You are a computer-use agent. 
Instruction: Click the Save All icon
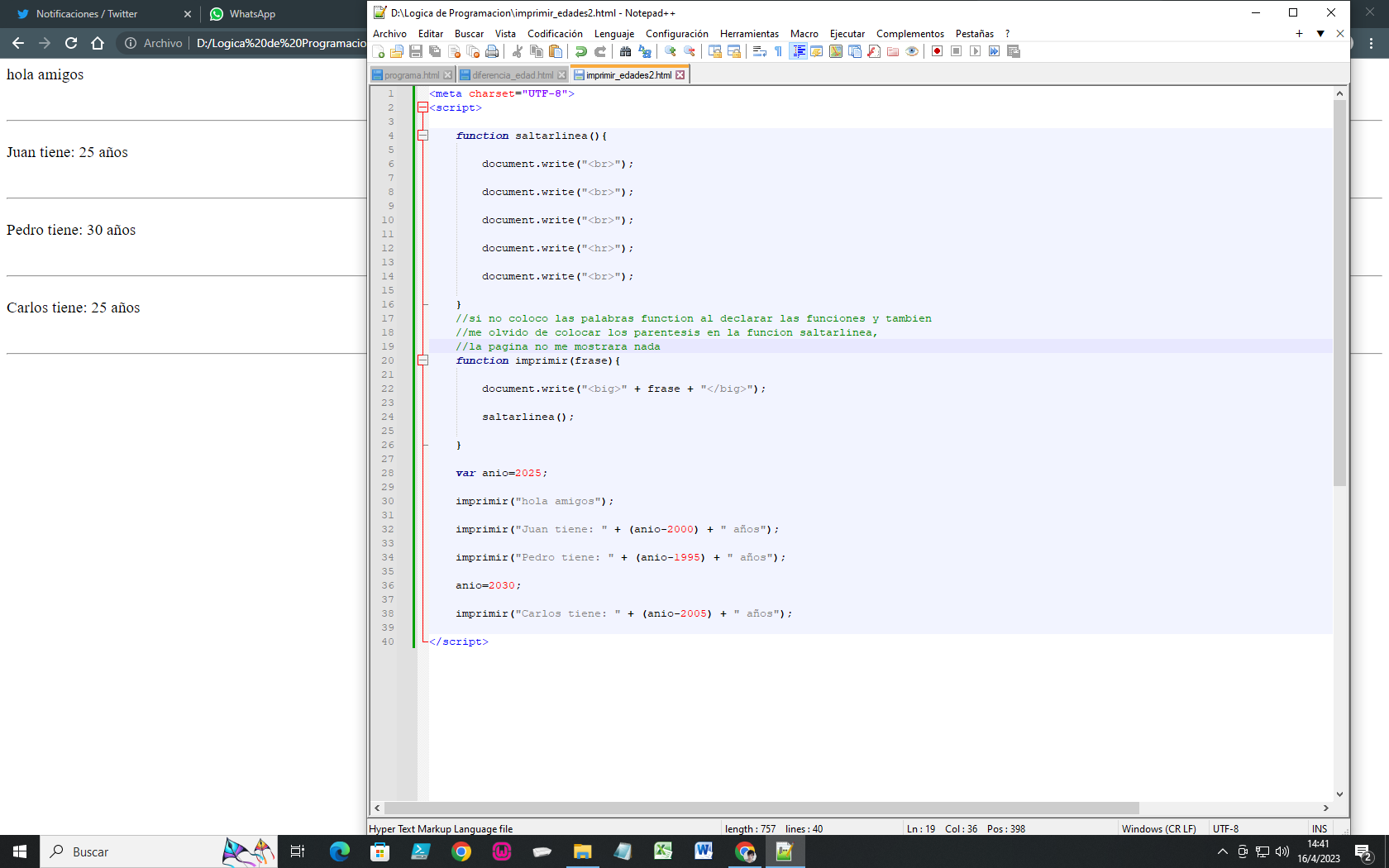435,51
